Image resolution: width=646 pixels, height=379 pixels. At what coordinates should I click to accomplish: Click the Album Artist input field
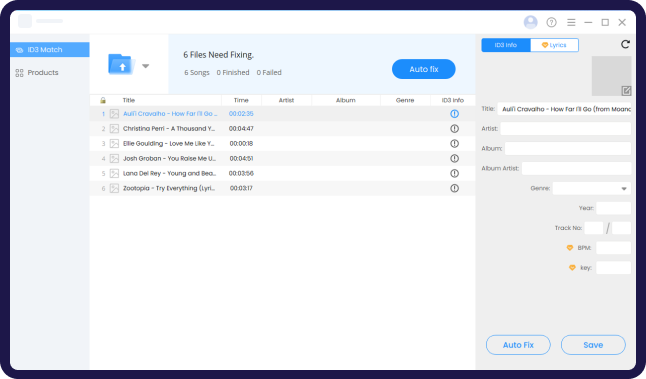(576, 168)
